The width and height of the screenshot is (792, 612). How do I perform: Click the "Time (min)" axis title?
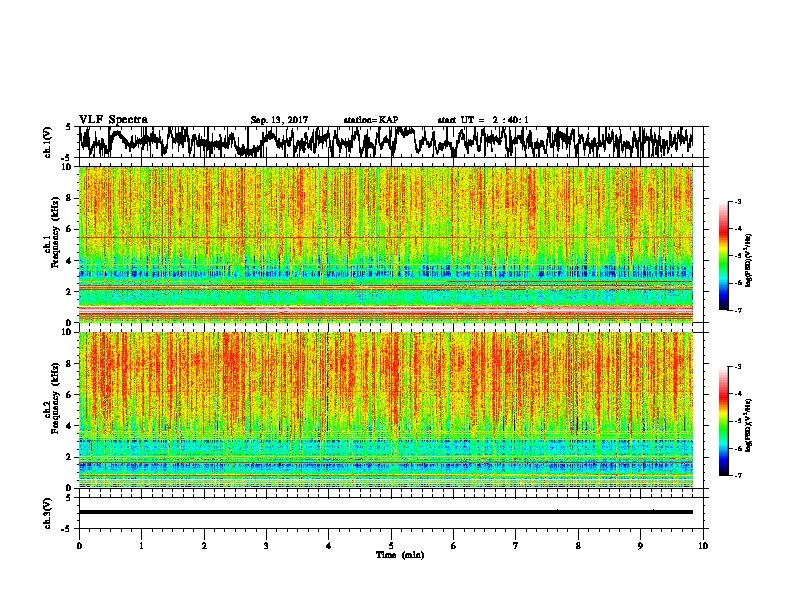400,555
